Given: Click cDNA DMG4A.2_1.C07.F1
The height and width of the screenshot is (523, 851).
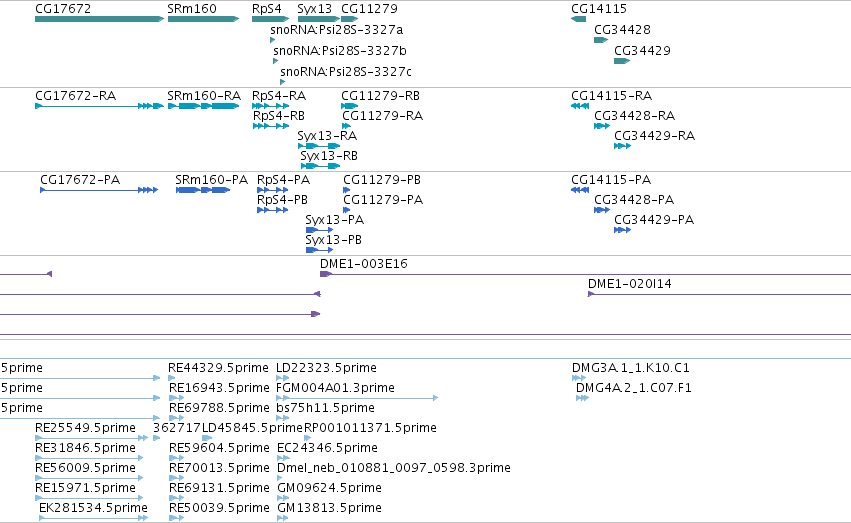Looking at the screenshot, I should coord(633,388).
